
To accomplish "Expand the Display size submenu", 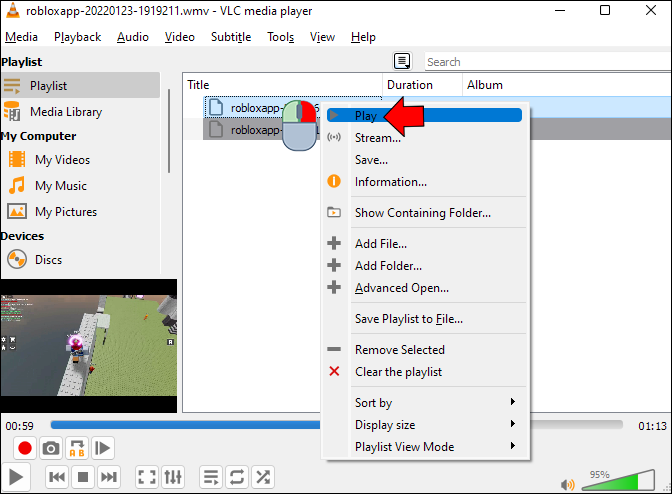I will (424, 425).
